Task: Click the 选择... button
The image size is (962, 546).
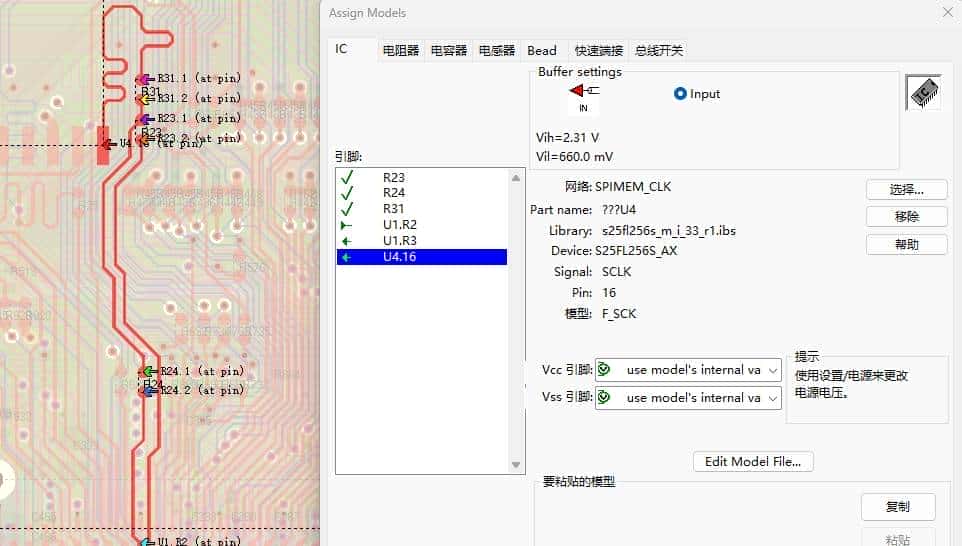Action: click(906, 190)
